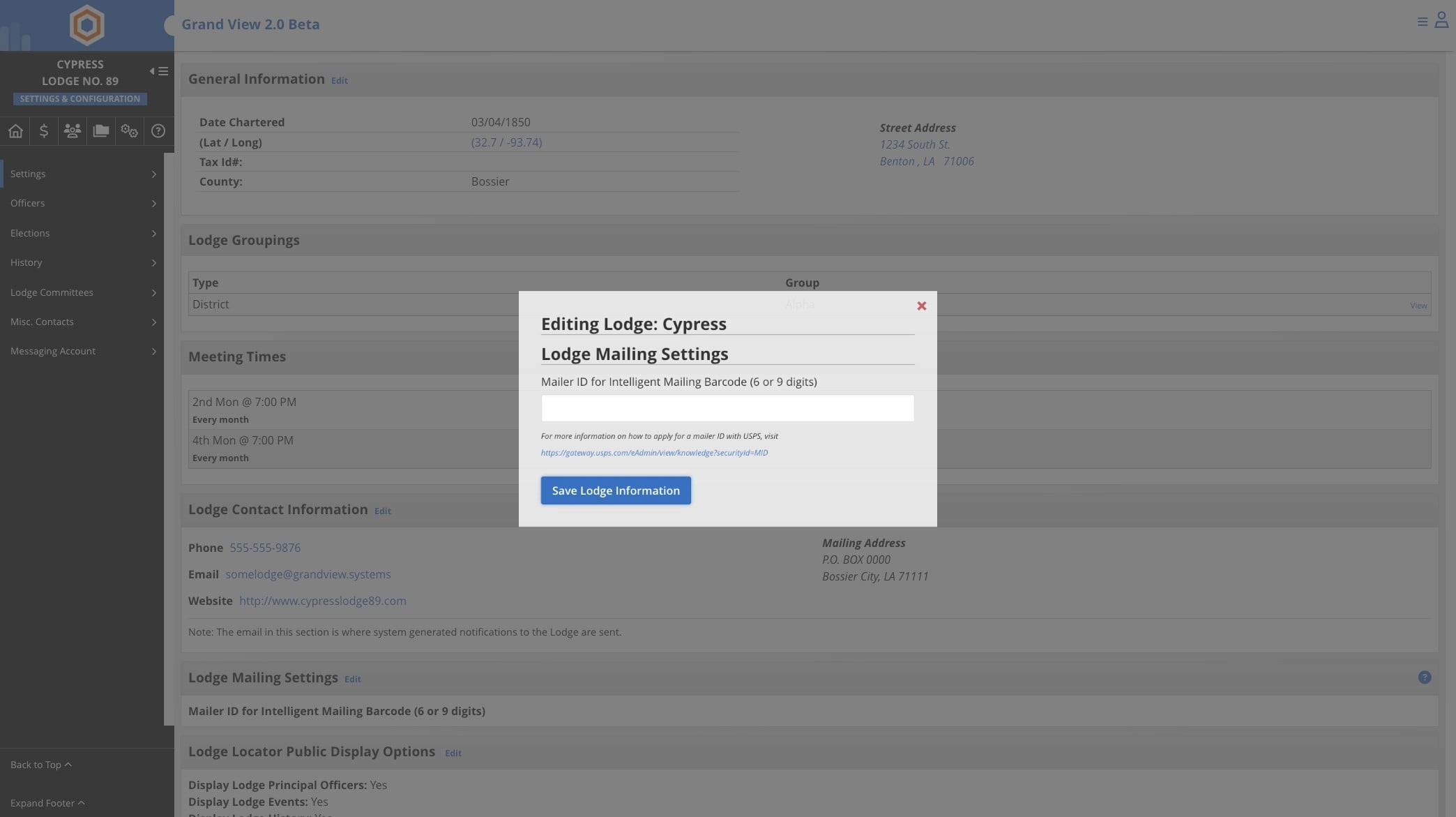Edit the Lodge Mailing Settings section
Screen dimensions: 1456x817
click(x=352, y=680)
